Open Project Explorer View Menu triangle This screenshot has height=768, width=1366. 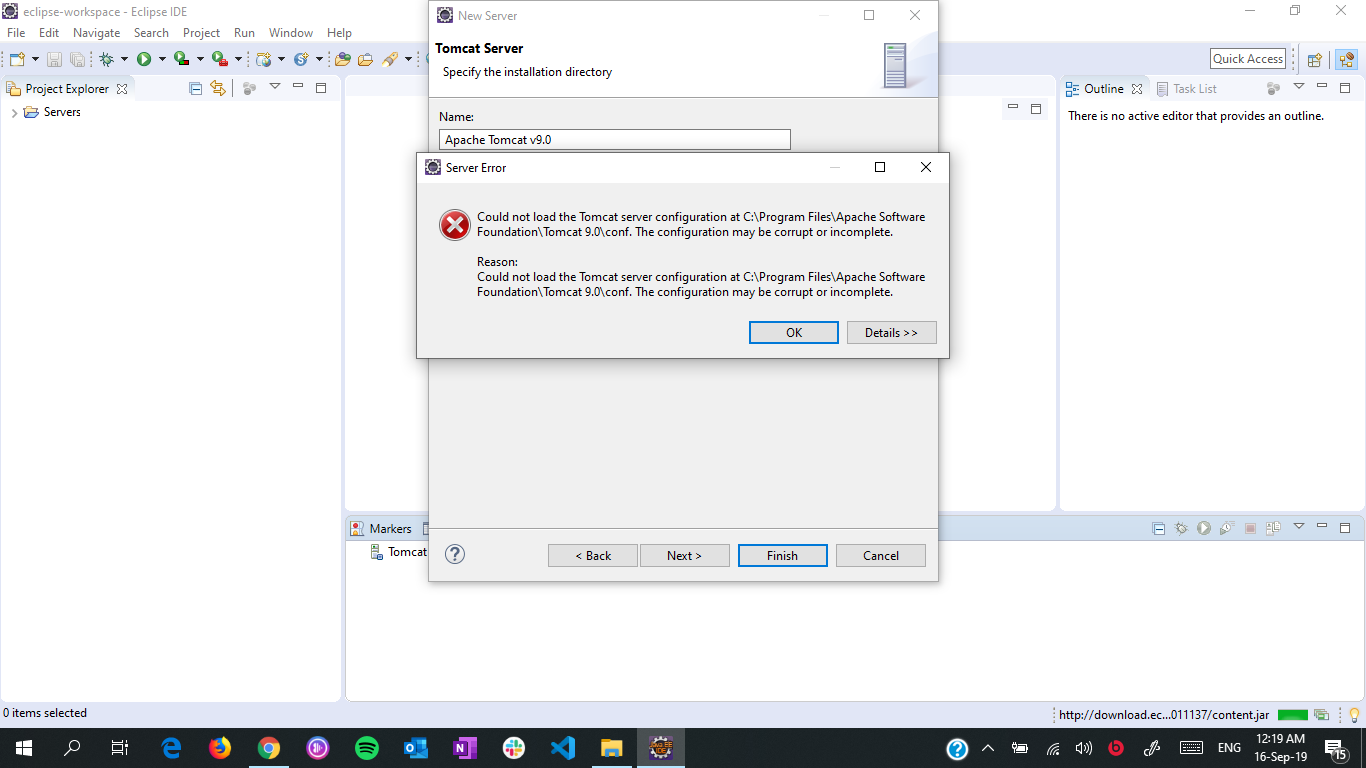275,87
